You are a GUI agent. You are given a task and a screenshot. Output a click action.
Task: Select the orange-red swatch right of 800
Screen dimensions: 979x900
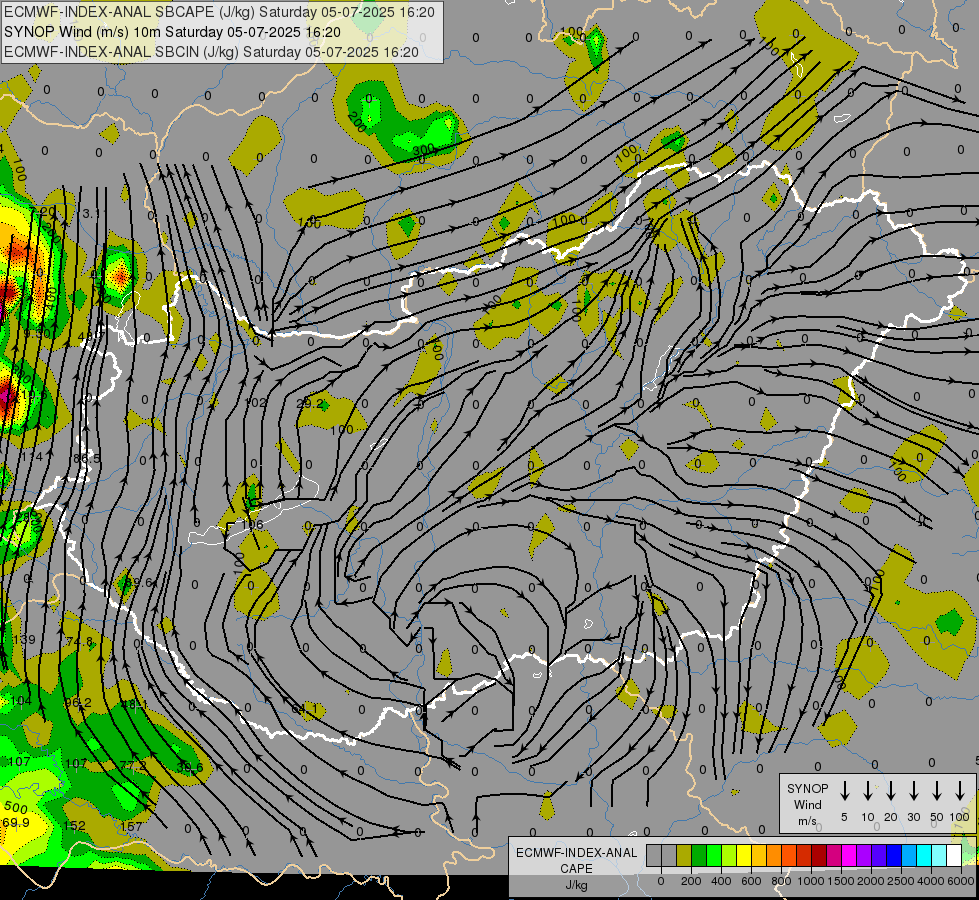789,855
